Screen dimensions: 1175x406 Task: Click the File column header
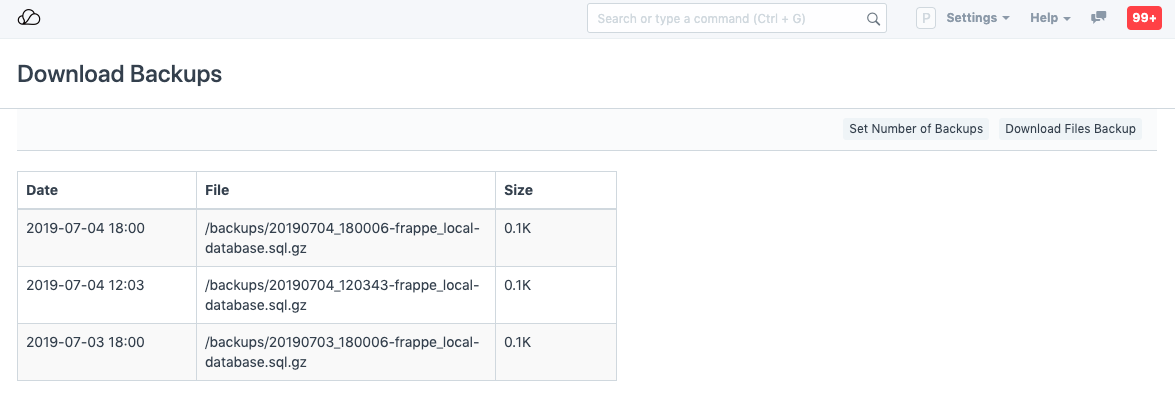pos(217,190)
